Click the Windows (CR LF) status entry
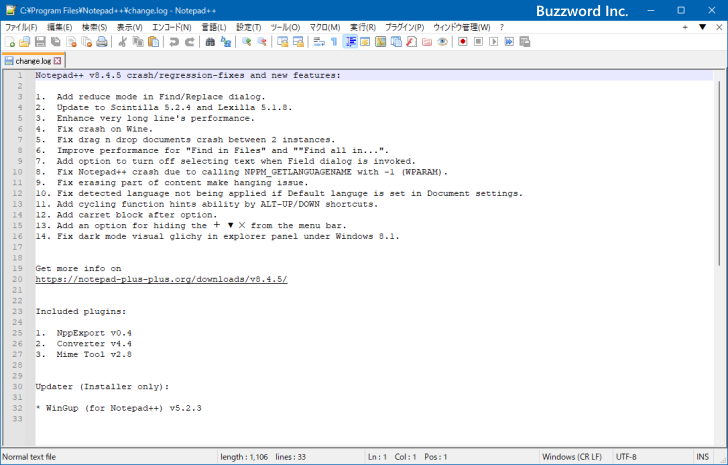This screenshot has width=728, height=465. click(572, 457)
